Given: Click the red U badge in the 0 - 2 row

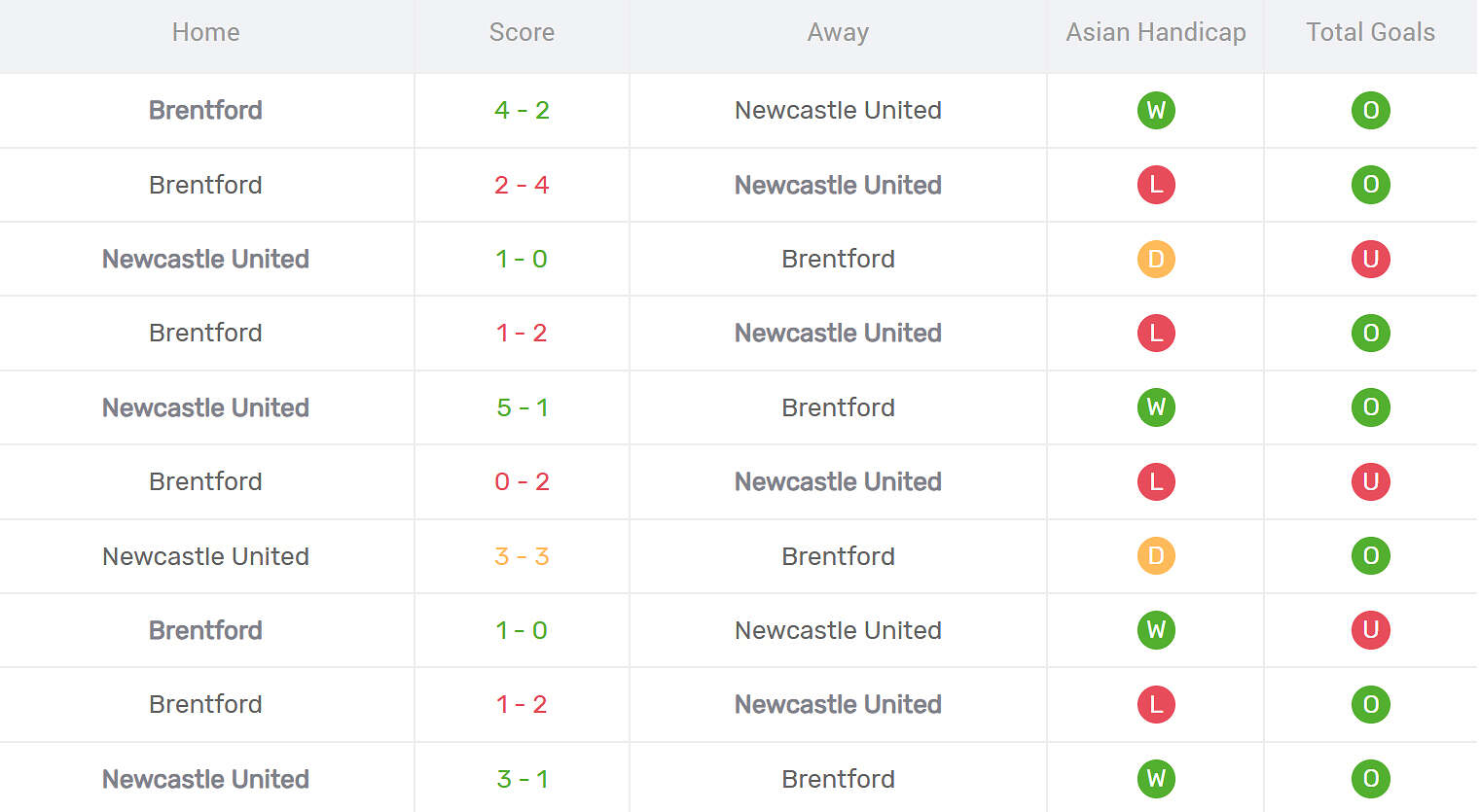Looking at the screenshot, I should click(1370, 481).
